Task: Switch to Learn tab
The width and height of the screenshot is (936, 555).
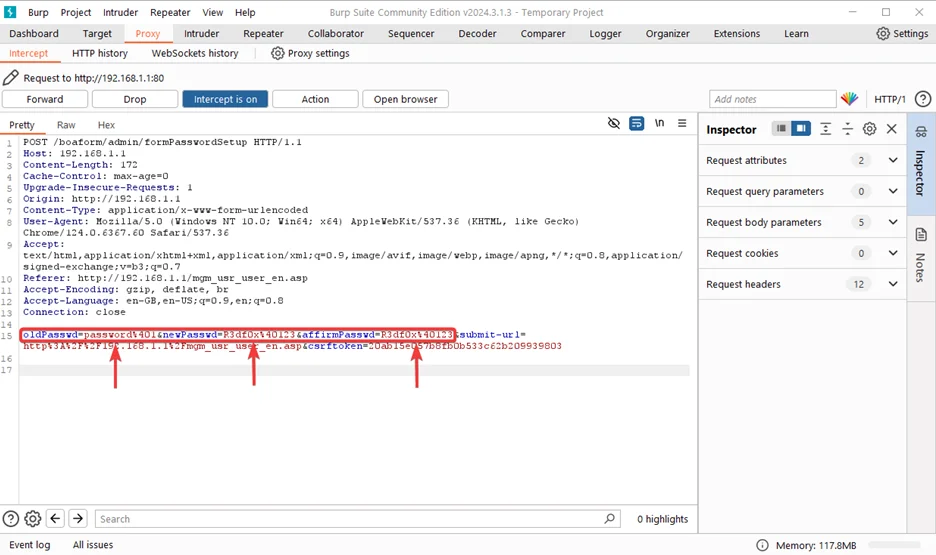Action: pyautogui.click(x=796, y=33)
